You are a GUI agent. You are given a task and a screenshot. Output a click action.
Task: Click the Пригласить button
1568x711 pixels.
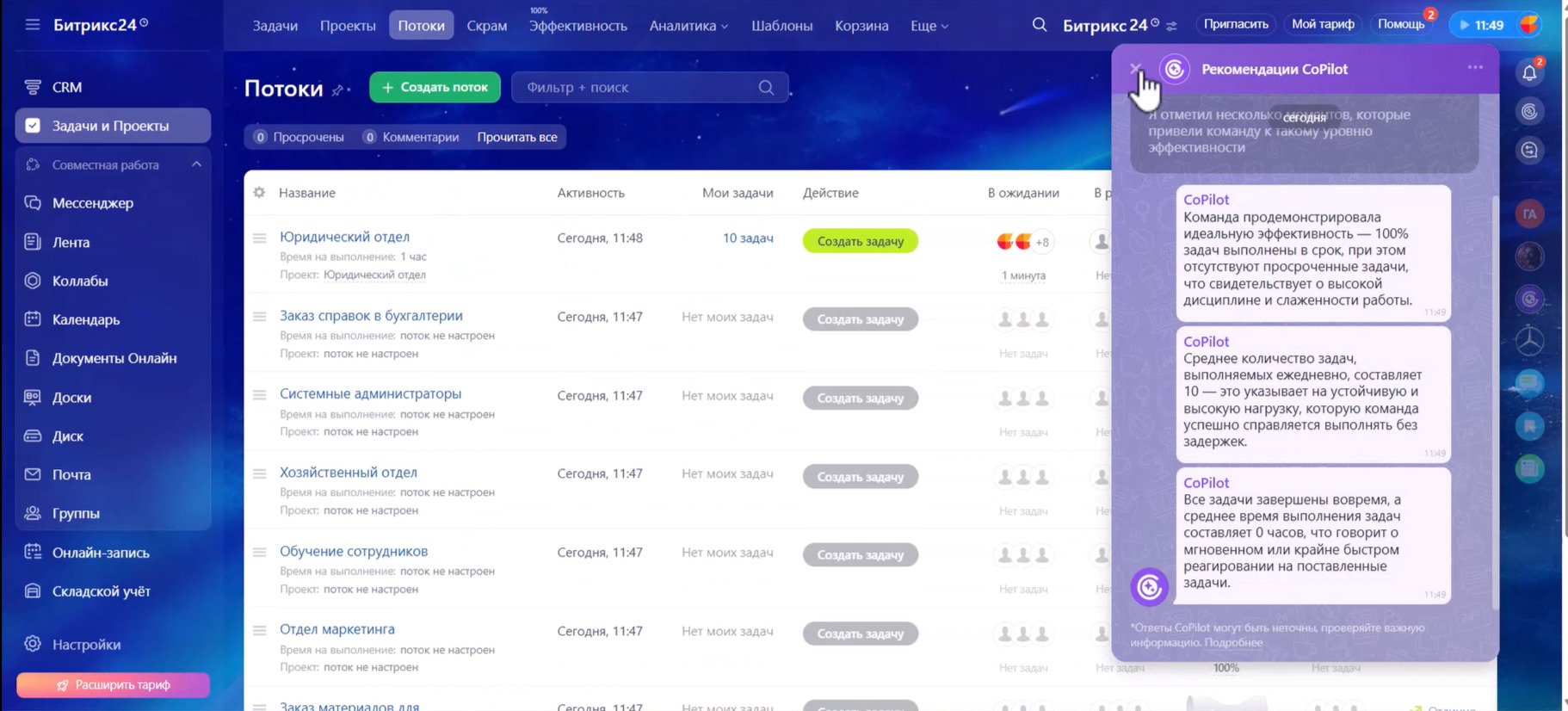click(1236, 24)
